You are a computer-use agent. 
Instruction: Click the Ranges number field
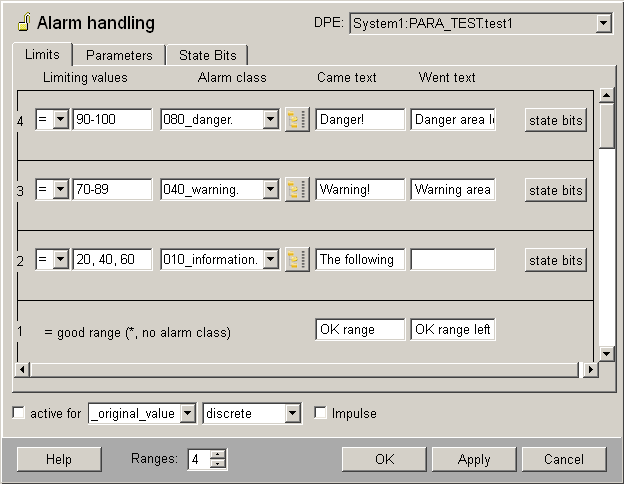coord(200,459)
